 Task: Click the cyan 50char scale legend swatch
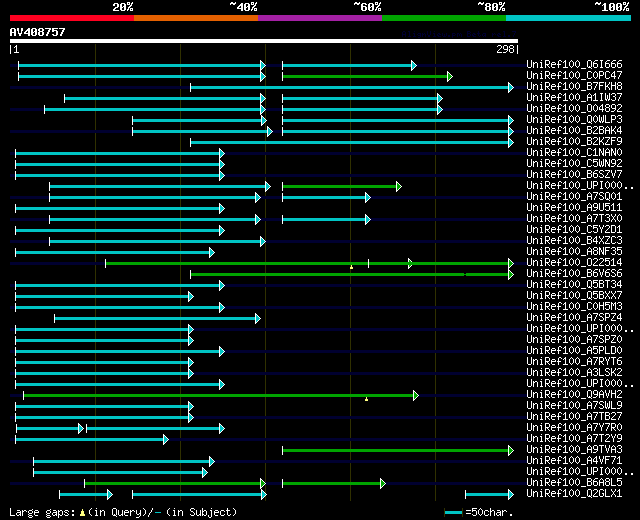(453, 512)
